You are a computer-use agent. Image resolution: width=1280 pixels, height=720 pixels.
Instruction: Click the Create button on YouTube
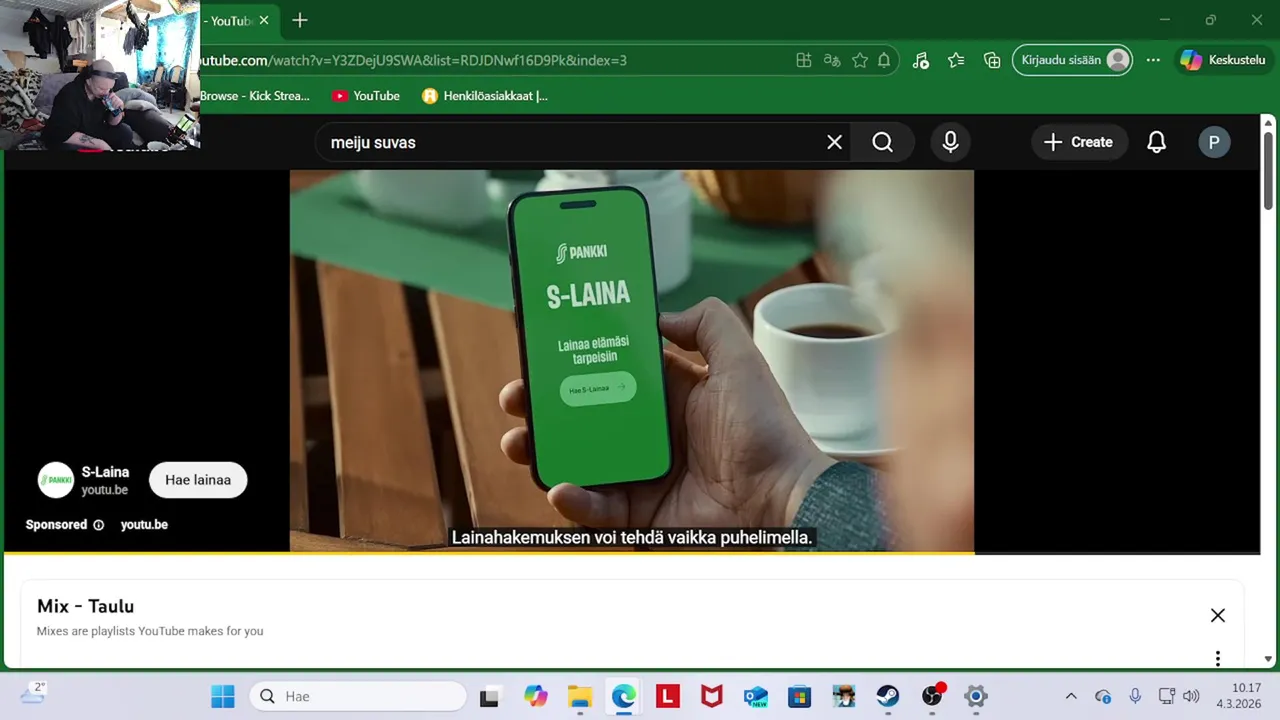[x=1079, y=142]
